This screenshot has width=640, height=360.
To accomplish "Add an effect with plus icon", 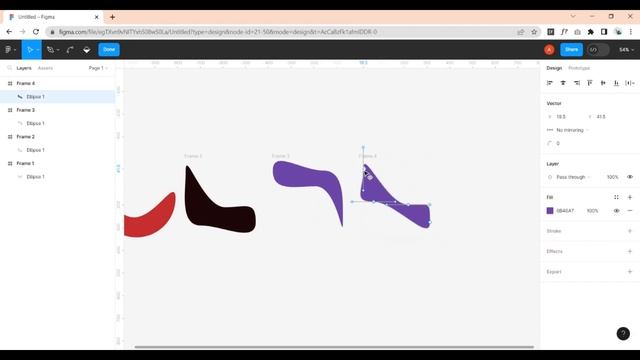I will (630, 251).
